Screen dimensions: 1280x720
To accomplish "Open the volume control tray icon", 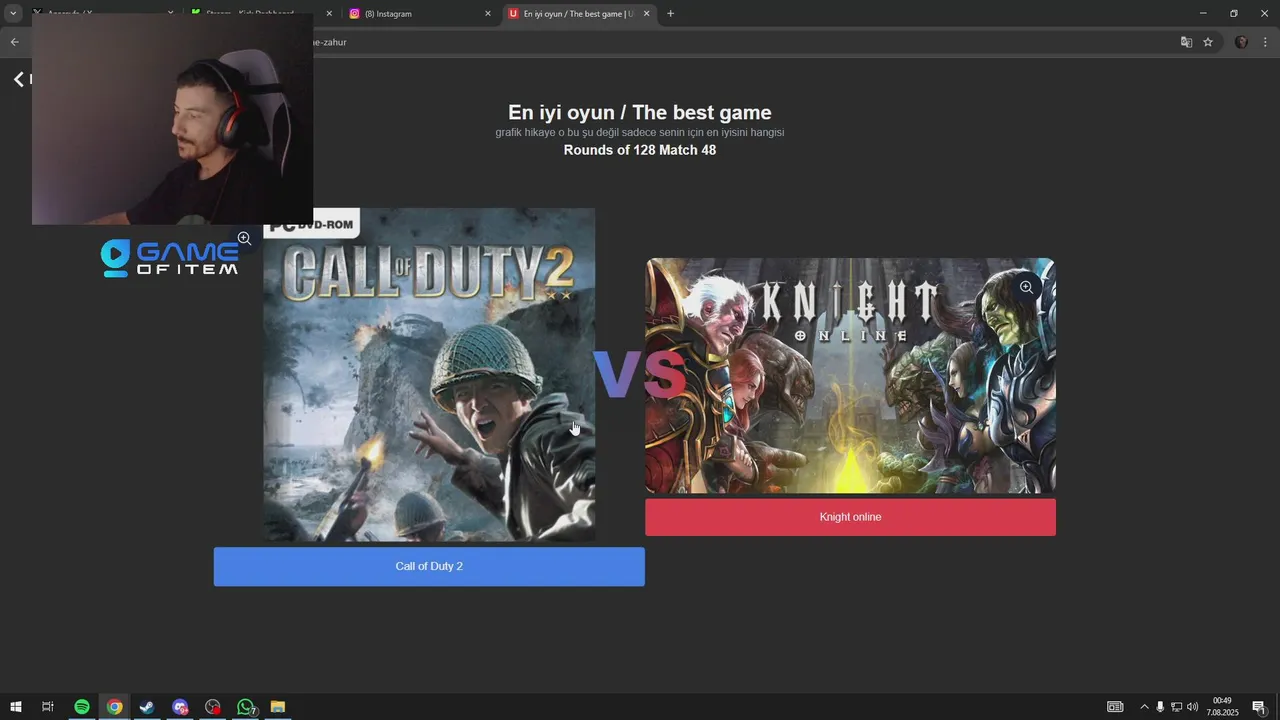I will pos(1192,707).
